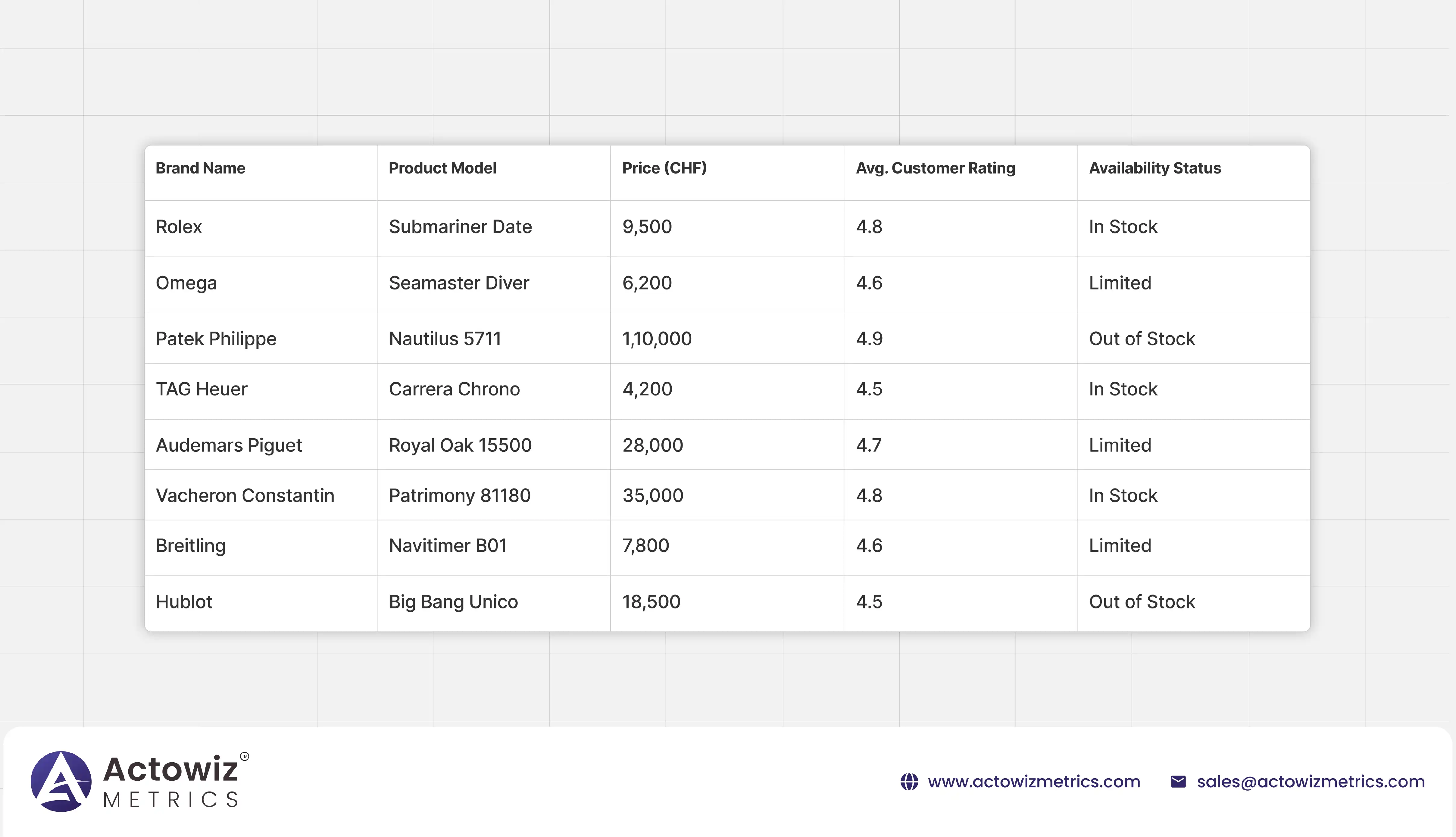Click the Nautilus 5711 model cell
Viewport: 1456px width, 837px height.
point(444,339)
